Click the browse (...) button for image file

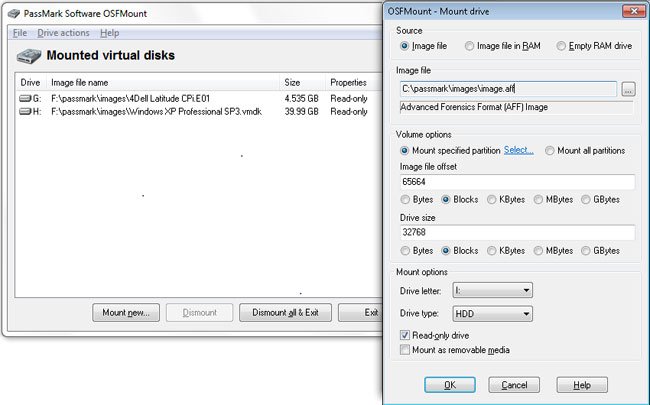pyautogui.click(x=628, y=89)
